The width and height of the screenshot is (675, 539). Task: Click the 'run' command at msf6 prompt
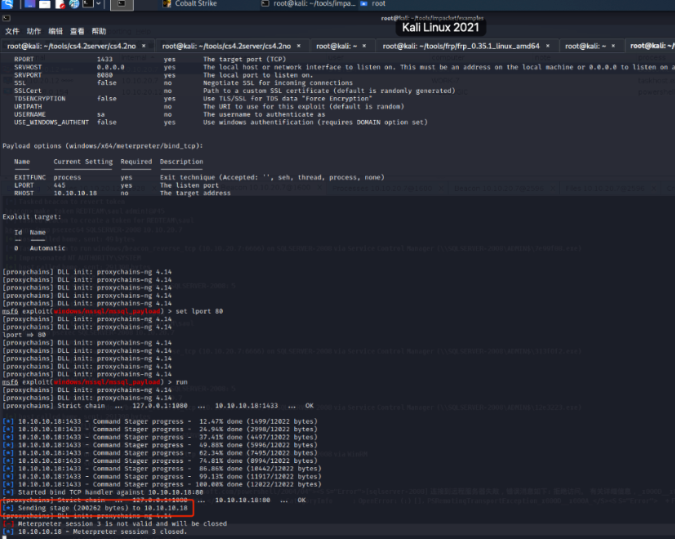[x=181, y=382]
